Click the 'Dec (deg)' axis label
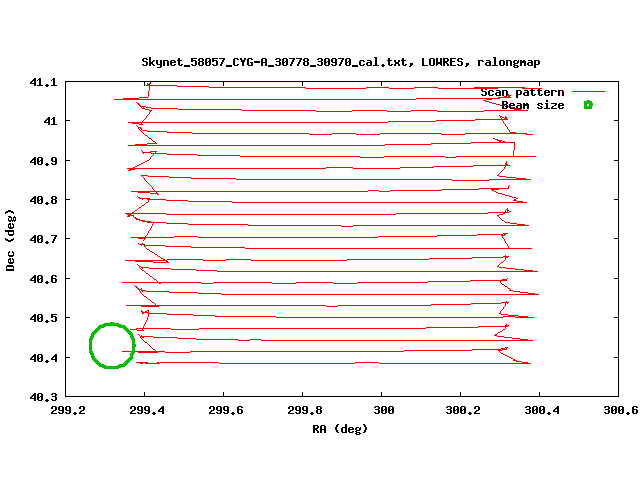Image resolution: width=640 pixels, height=480 pixels. pyautogui.click(x=10, y=240)
